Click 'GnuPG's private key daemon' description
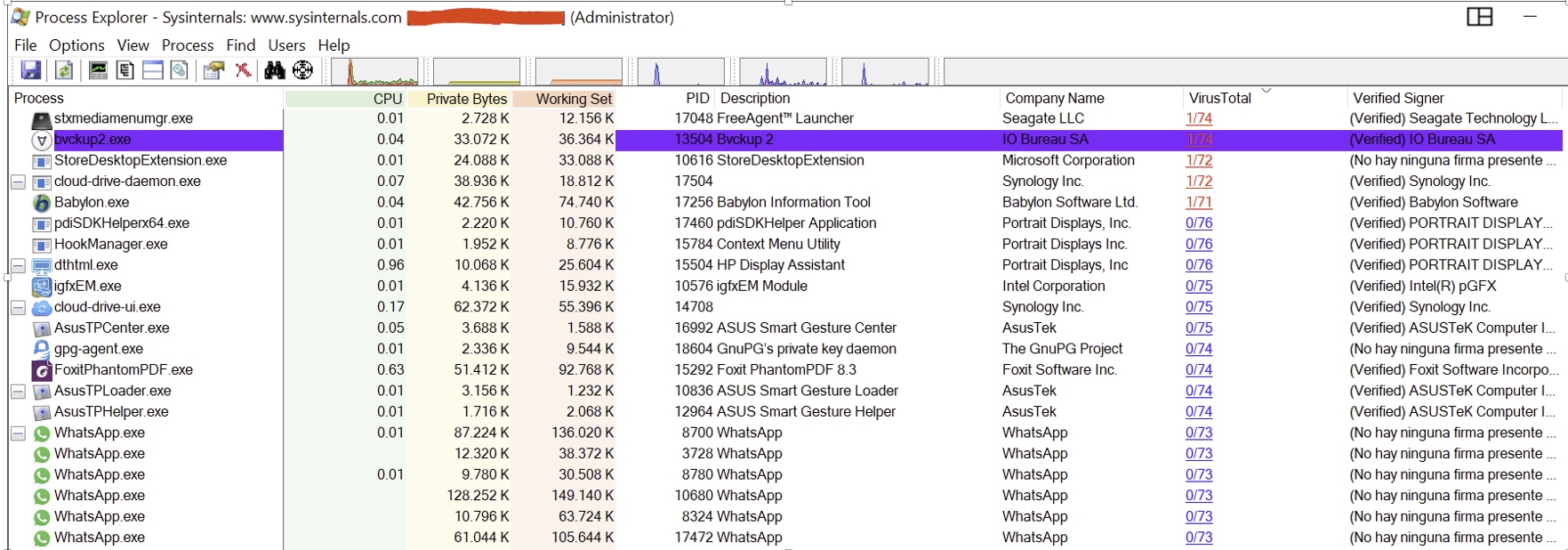 807,349
